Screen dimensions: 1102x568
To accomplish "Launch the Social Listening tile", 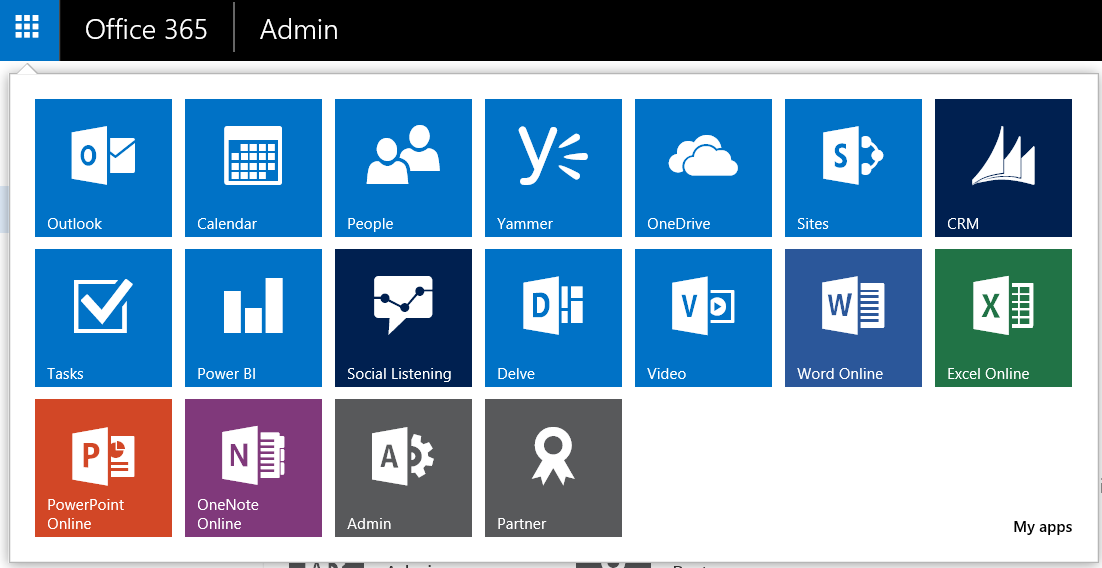I will [x=403, y=317].
